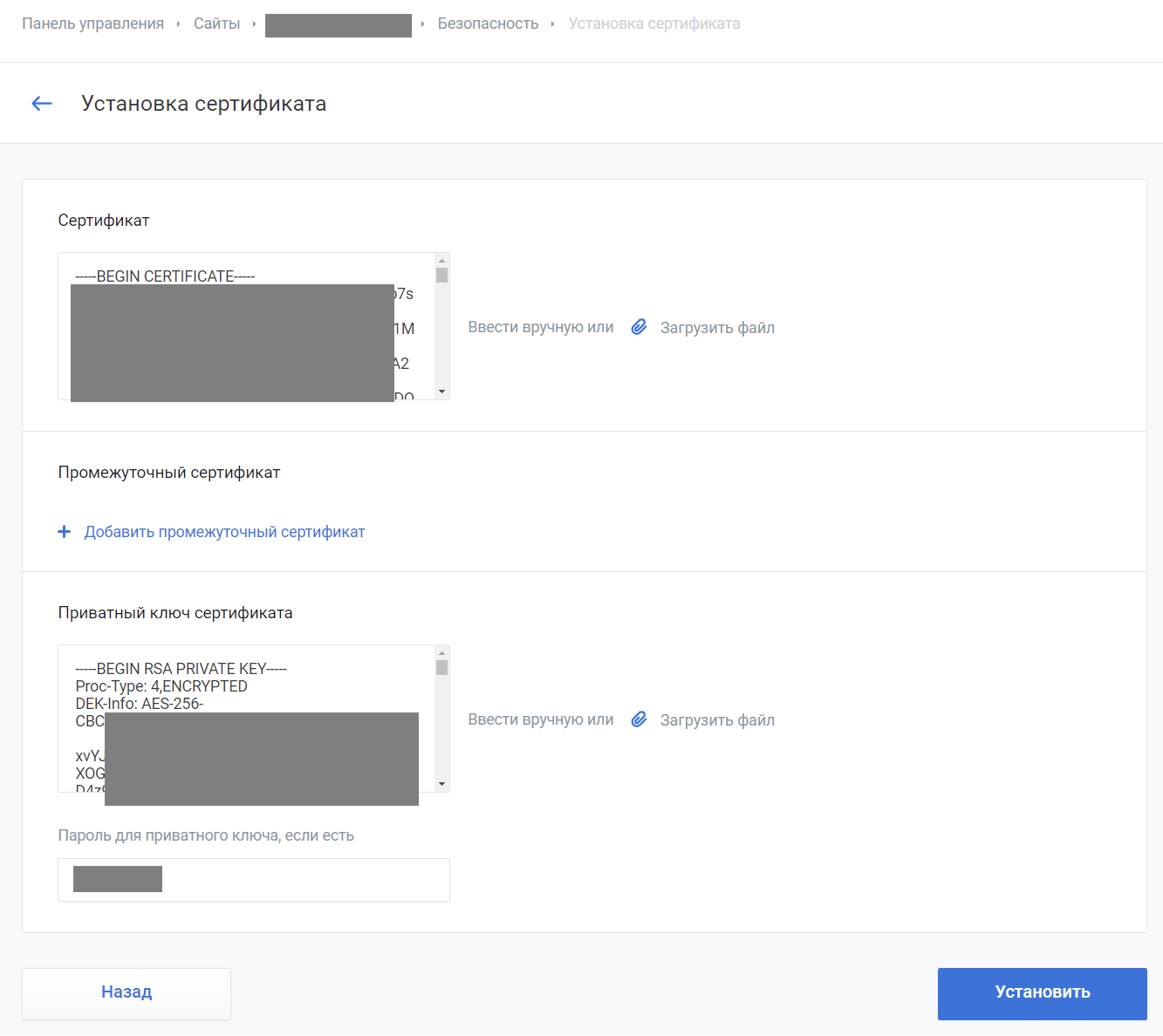Click the private key textarea scroll-up arrow

coord(441,652)
